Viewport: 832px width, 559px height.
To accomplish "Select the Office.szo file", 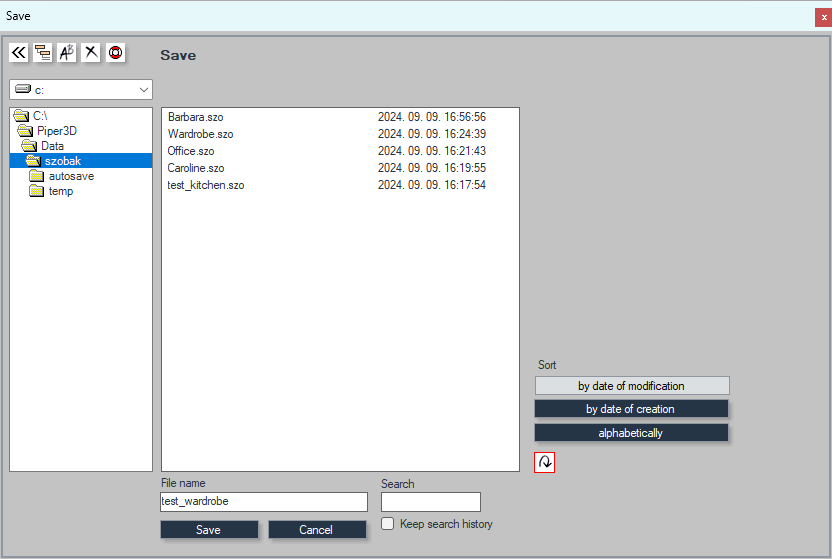I will click(190, 151).
